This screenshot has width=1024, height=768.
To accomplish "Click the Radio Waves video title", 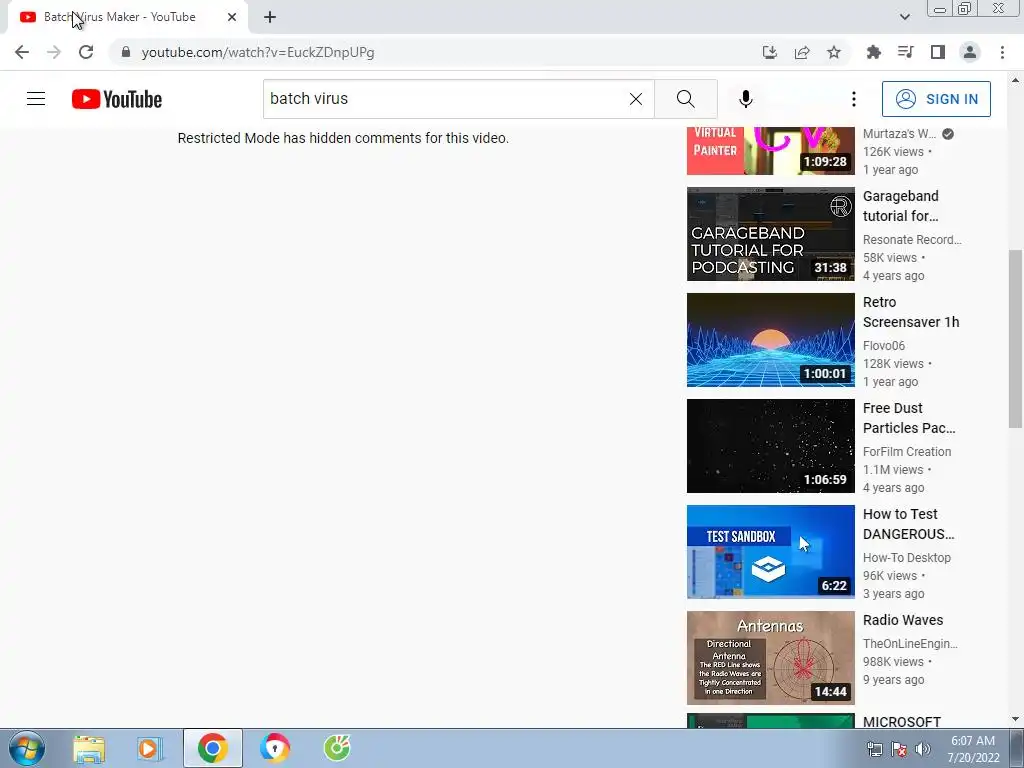I will click(x=903, y=620).
